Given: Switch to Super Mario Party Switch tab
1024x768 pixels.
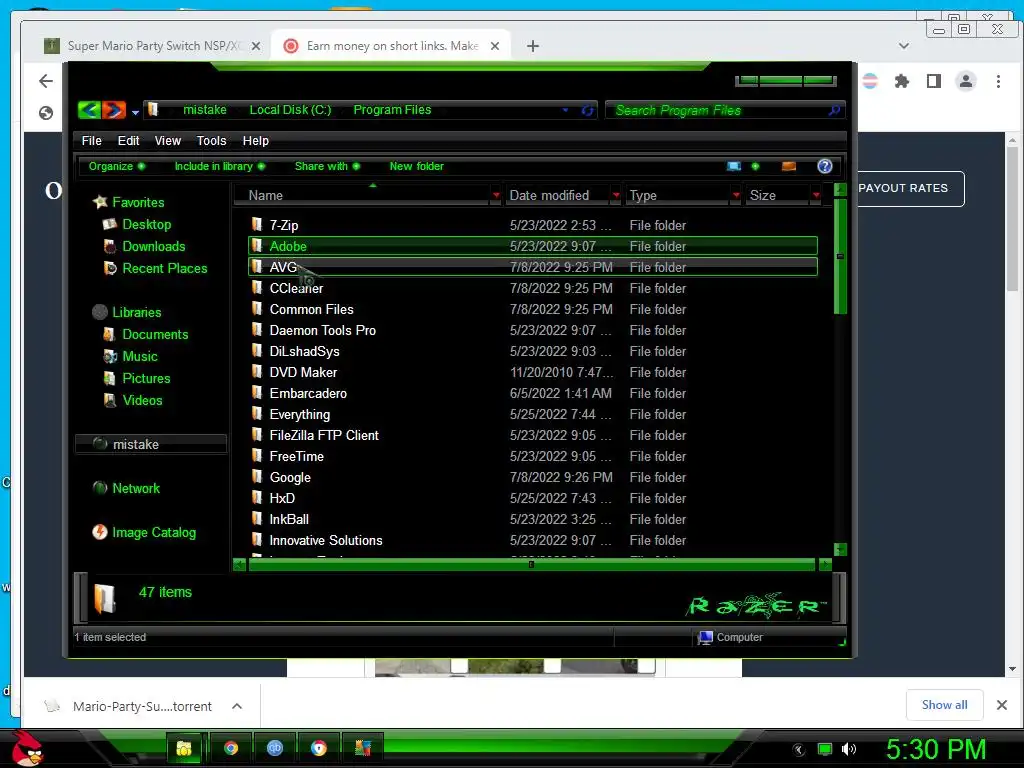Looking at the screenshot, I should 153,46.
